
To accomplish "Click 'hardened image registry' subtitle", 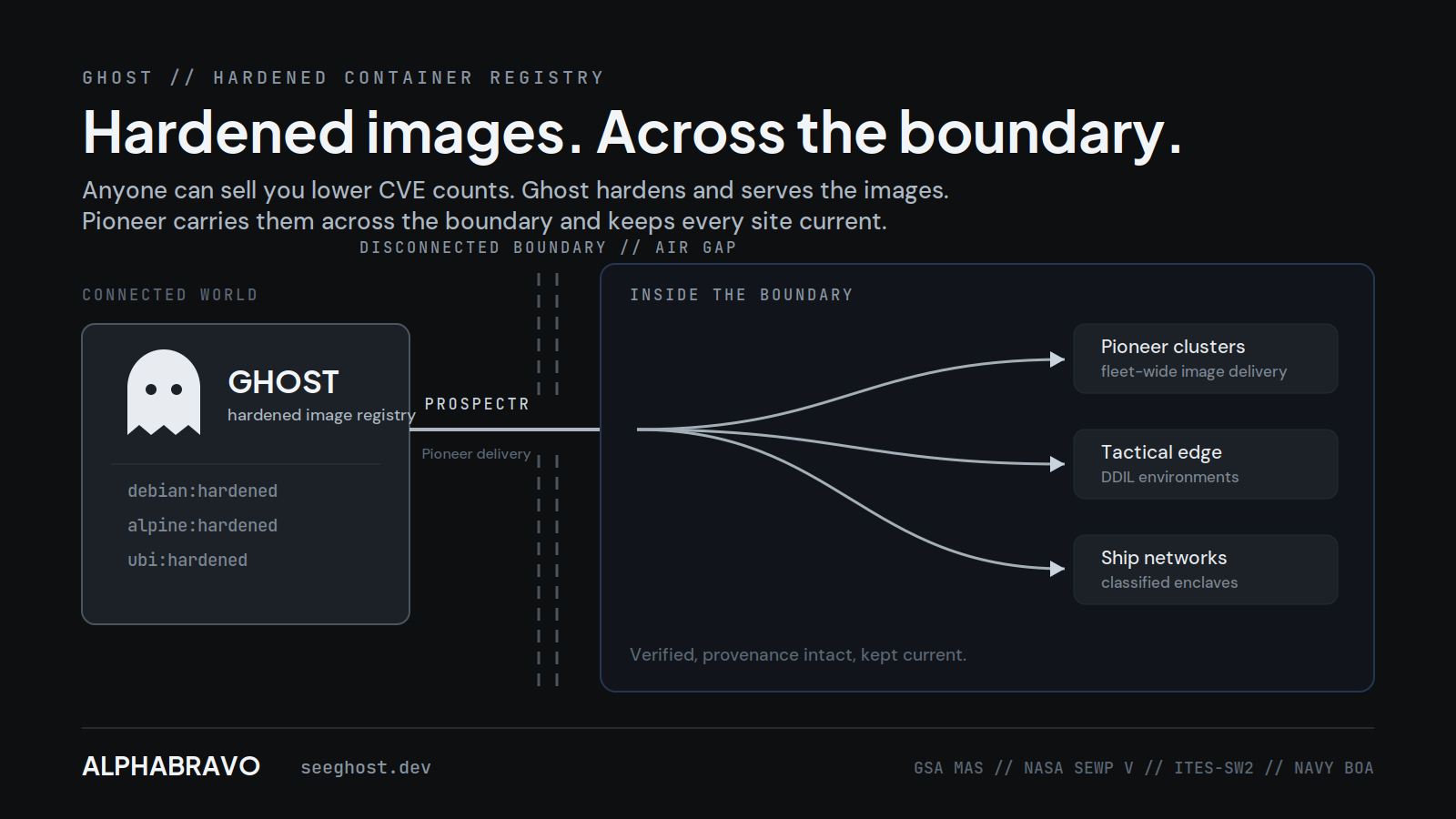I will (x=321, y=415).
